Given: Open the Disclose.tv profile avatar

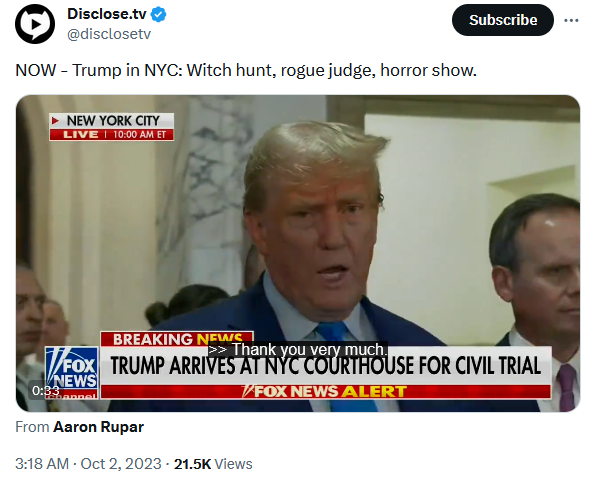Looking at the screenshot, I should pyautogui.click(x=35, y=24).
